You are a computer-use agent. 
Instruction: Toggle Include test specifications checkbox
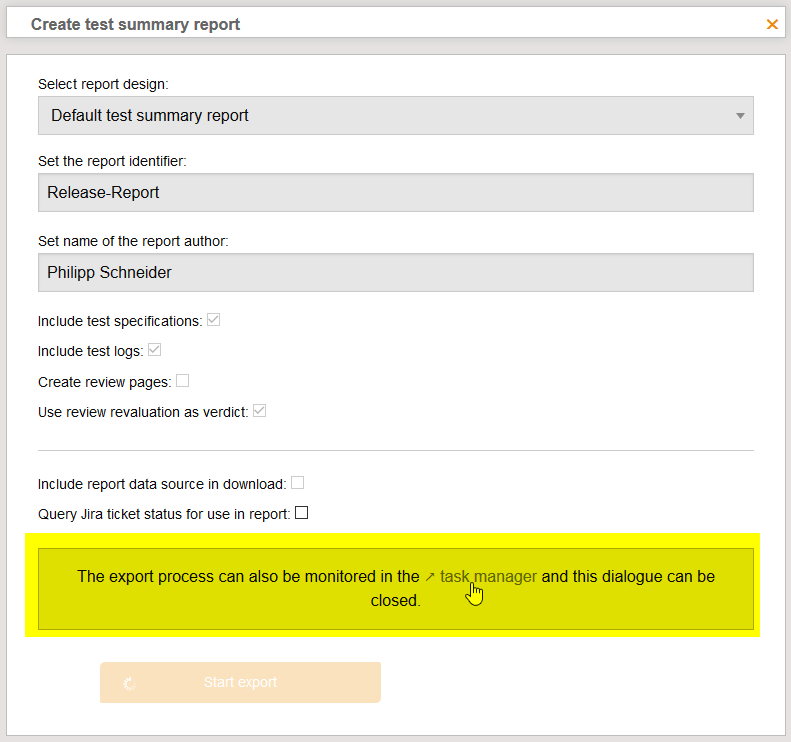point(214,321)
